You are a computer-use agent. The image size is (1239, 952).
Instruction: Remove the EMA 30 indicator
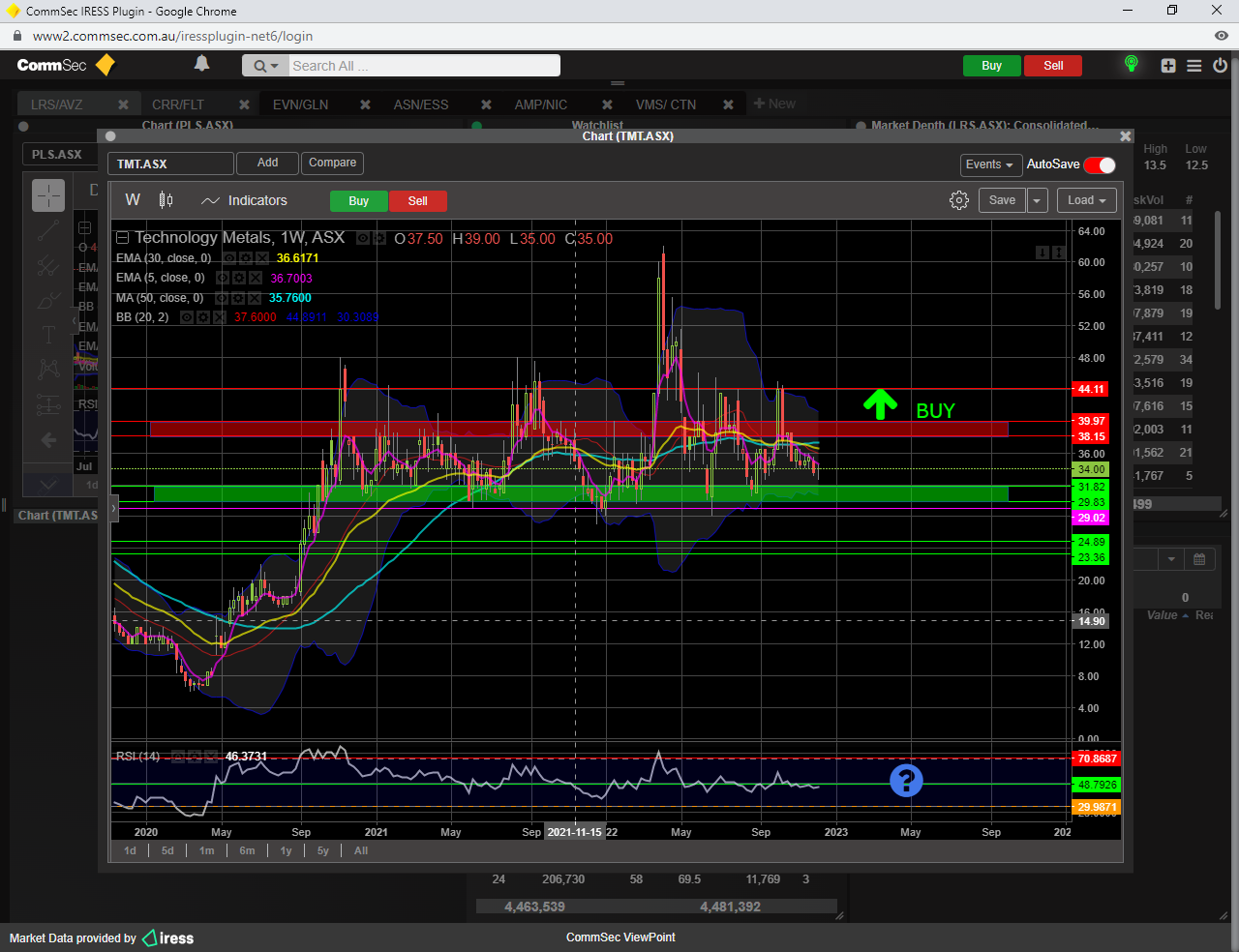click(262, 258)
